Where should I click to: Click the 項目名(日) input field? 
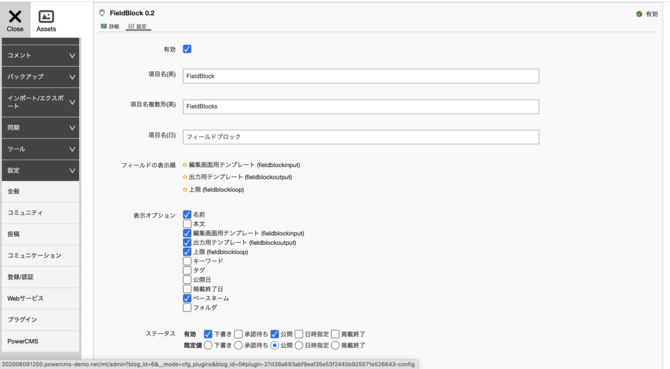361,137
